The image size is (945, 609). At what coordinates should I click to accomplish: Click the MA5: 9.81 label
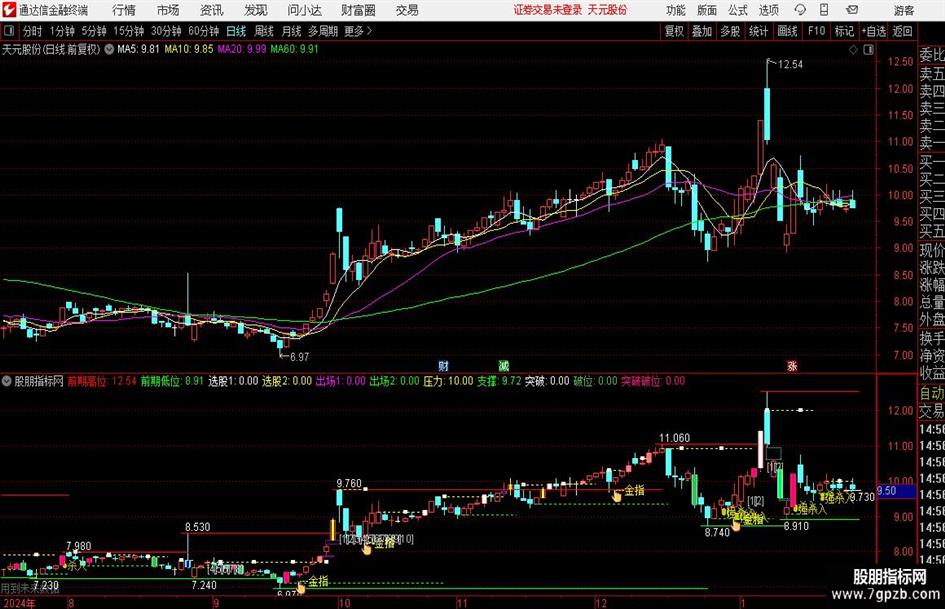click(138, 49)
